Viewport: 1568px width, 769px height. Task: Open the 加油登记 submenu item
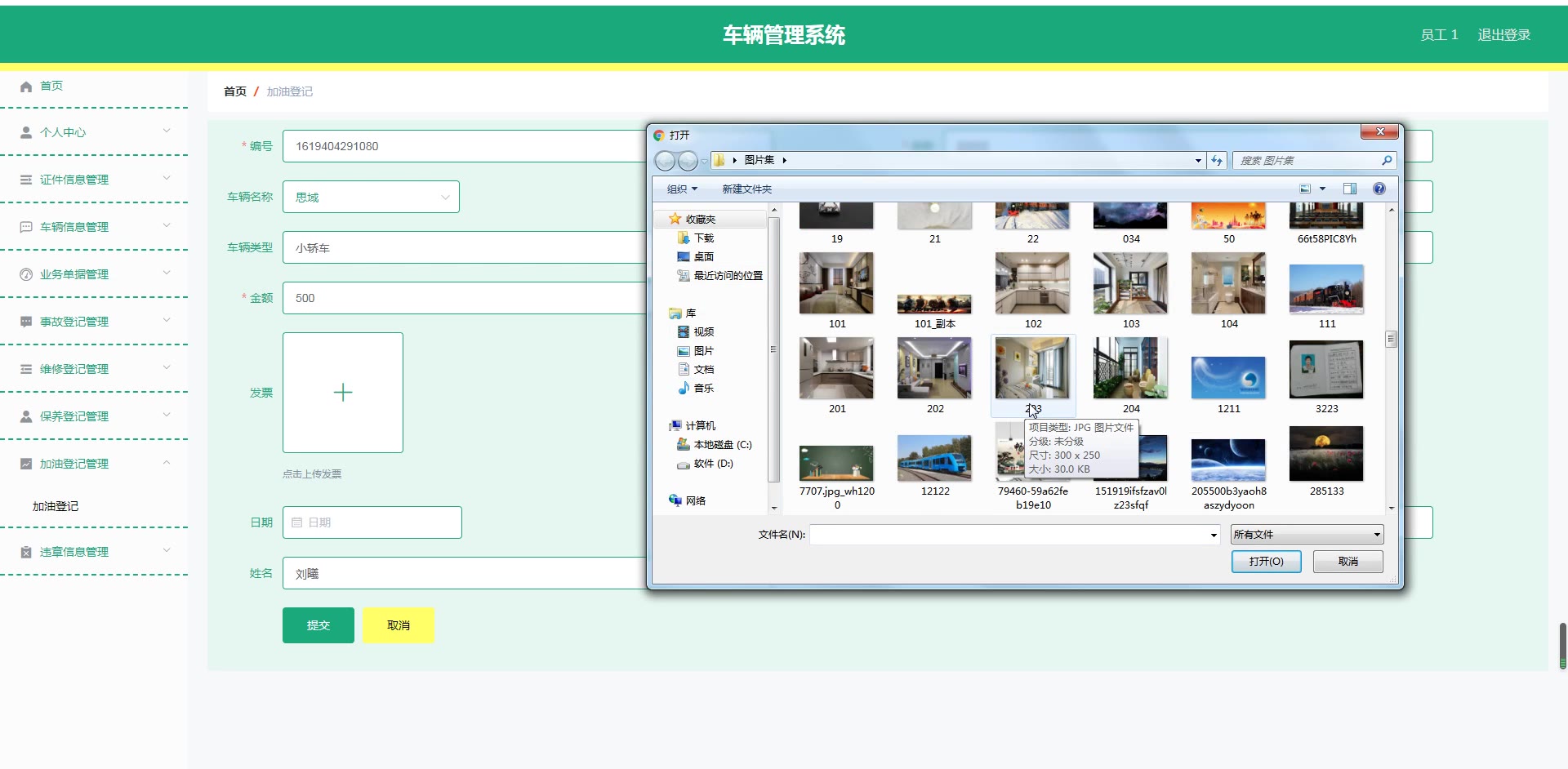[56, 506]
